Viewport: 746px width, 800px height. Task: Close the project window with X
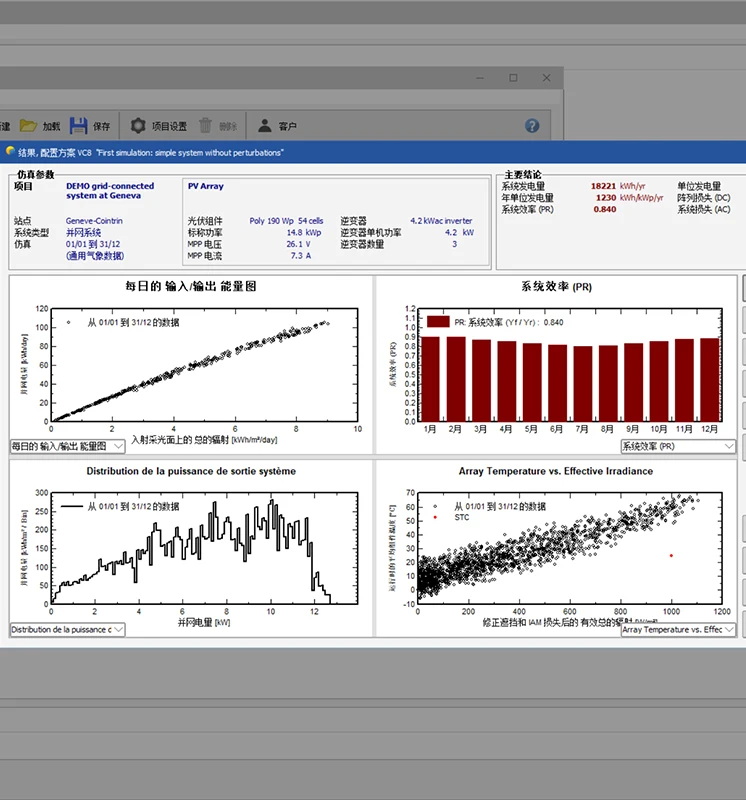(x=546, y=78)
